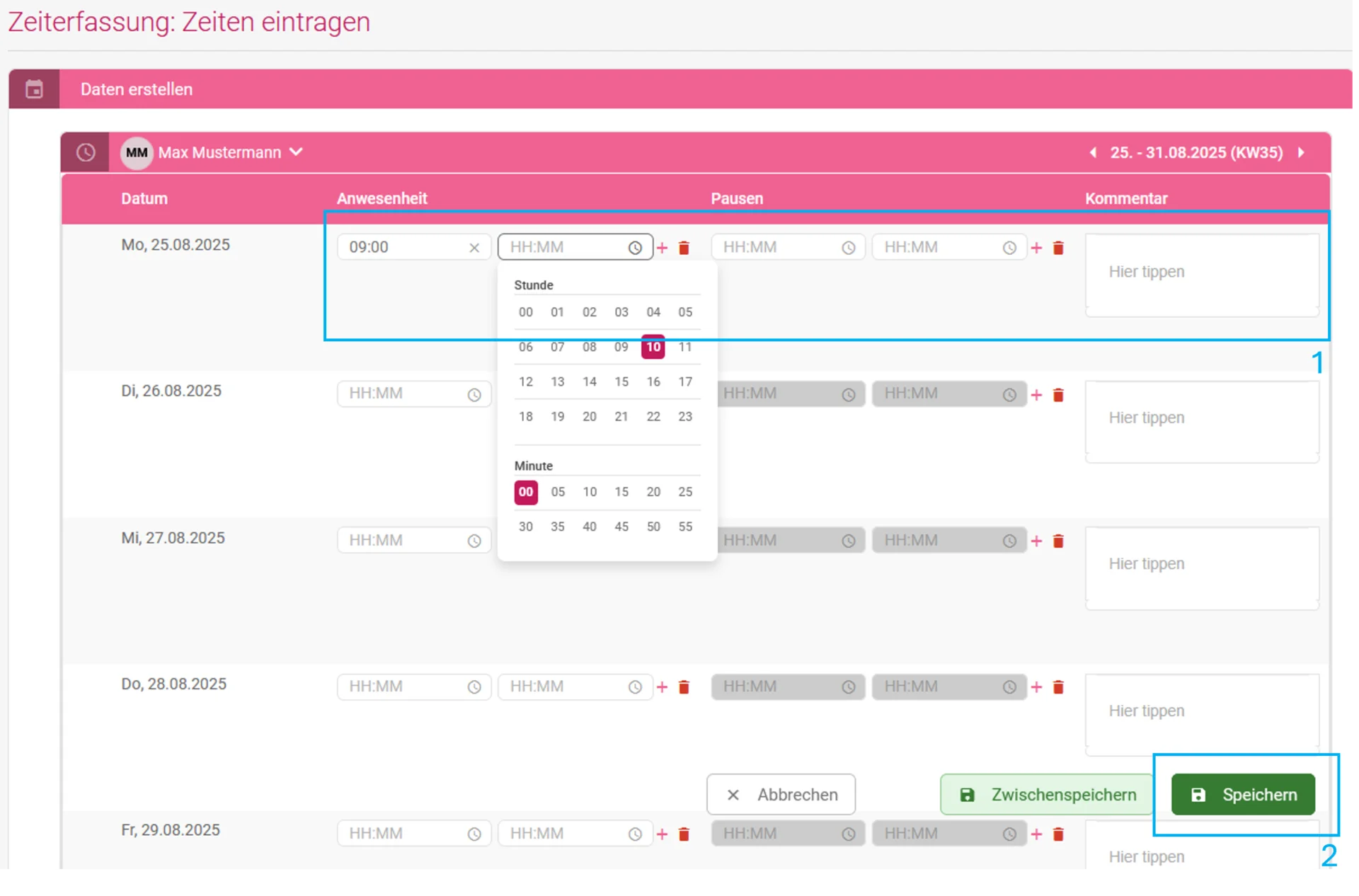The width and height of the screenshot is (1359, 896).
Task: Choose the highlighted hour 10
Action: pos(653,347)
